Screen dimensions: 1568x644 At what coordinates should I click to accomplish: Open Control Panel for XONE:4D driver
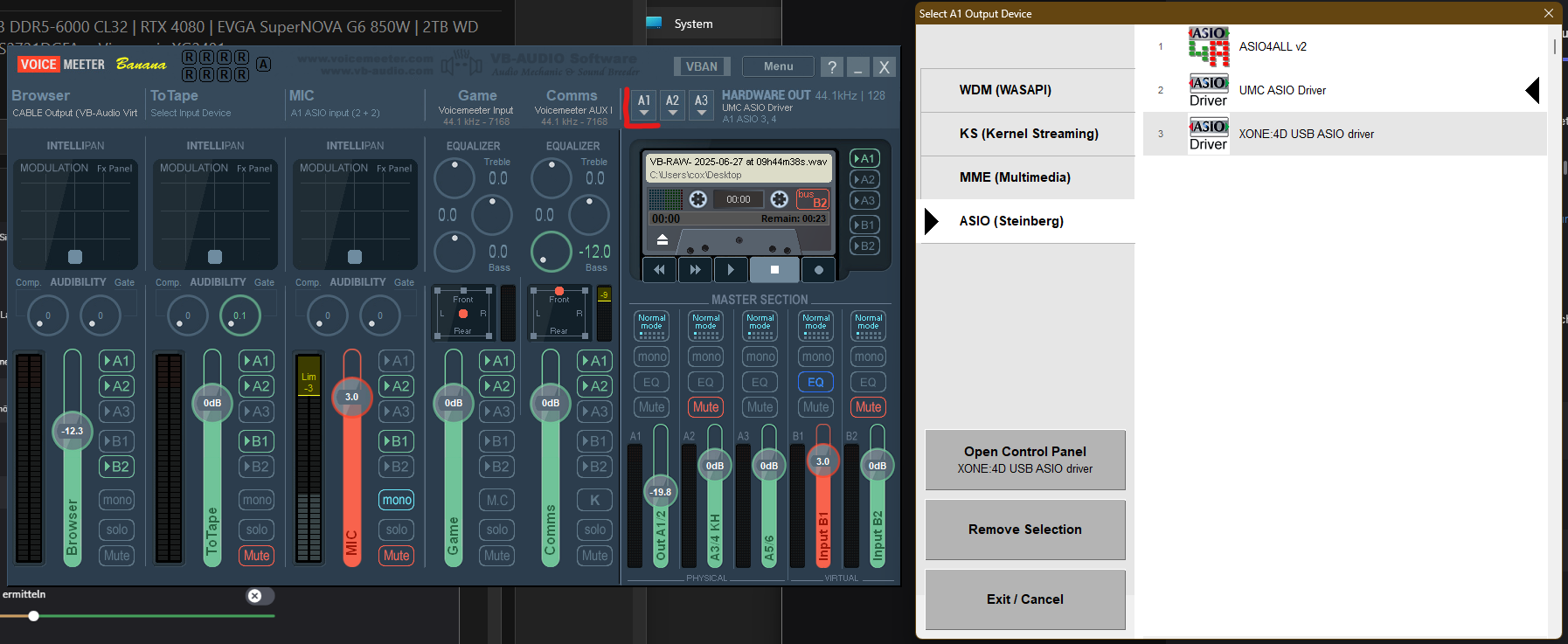pos(1025,460)
